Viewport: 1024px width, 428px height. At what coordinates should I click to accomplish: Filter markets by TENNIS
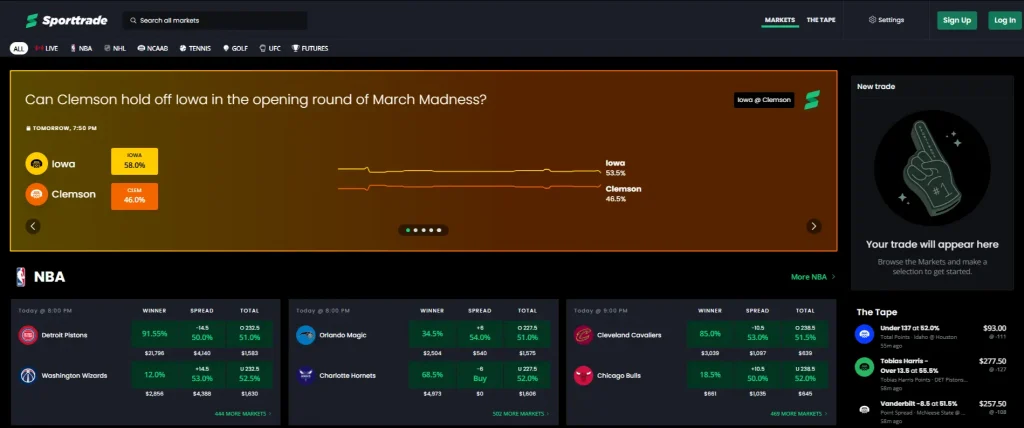pyautogui.click(x=195, y=48)
